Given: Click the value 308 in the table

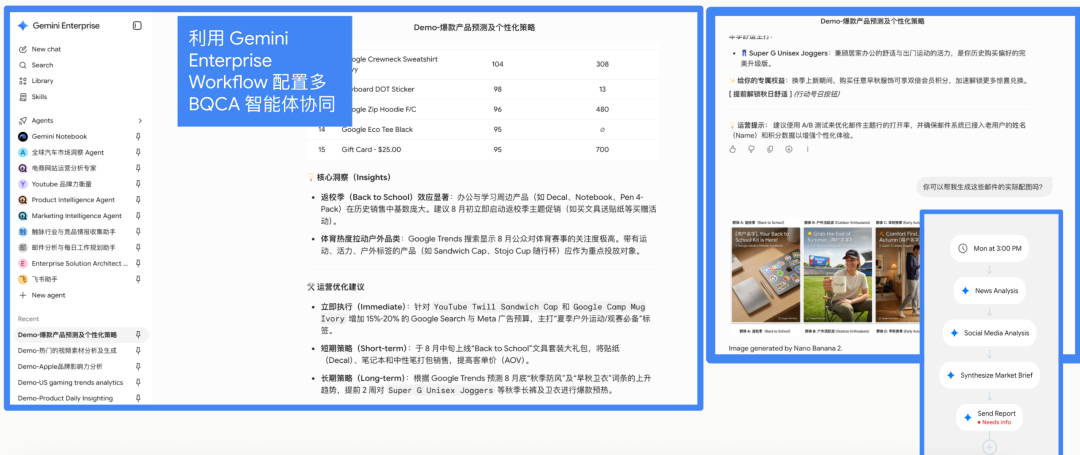Looking at the screenshot, I should tap(602, 64).
